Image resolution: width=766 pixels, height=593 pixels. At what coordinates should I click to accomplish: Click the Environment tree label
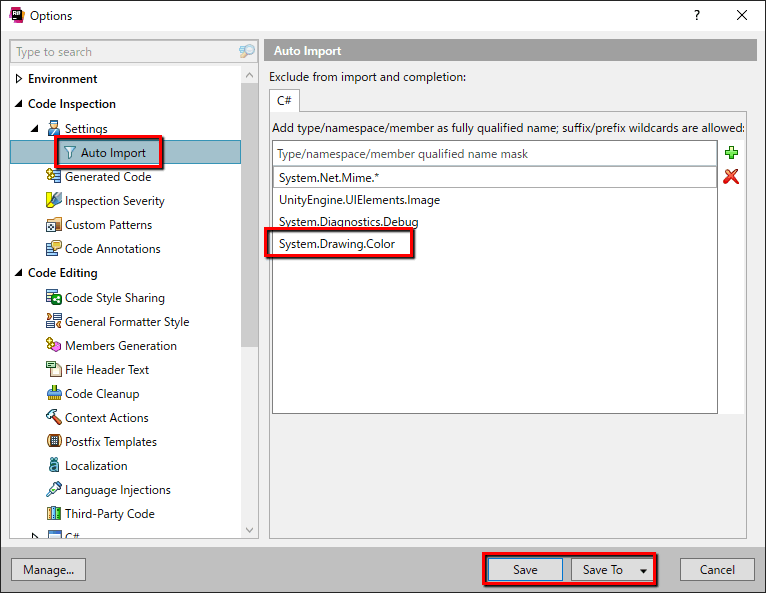[63, 79]
